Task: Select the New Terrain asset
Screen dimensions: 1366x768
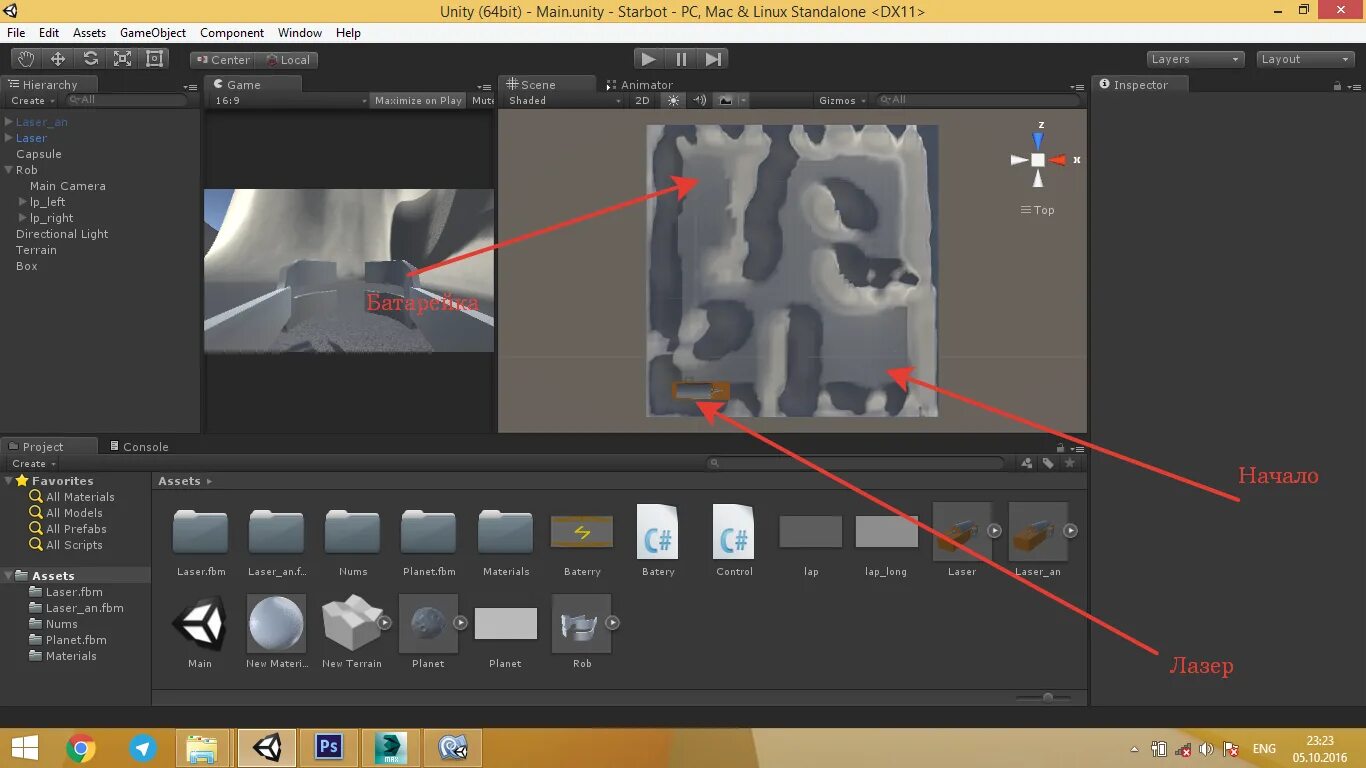Action: pyautogui.click(x=351, y=631)
